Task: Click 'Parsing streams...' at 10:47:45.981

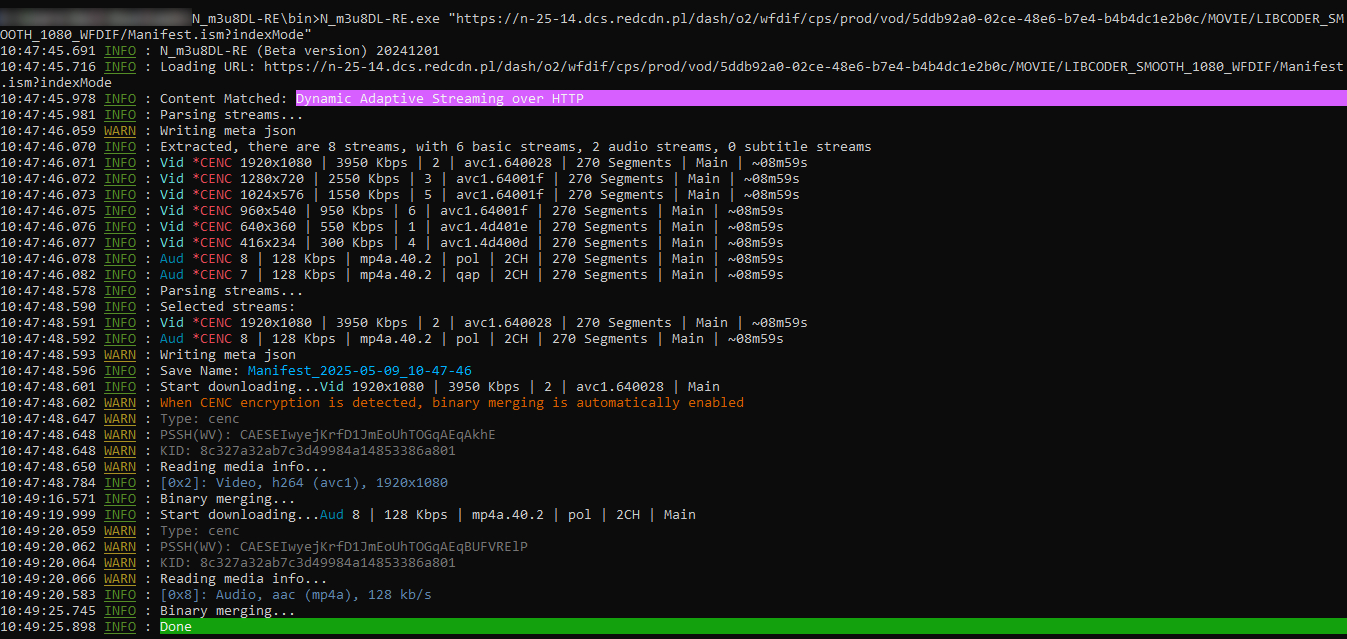Action: click(x=232, y=115)
